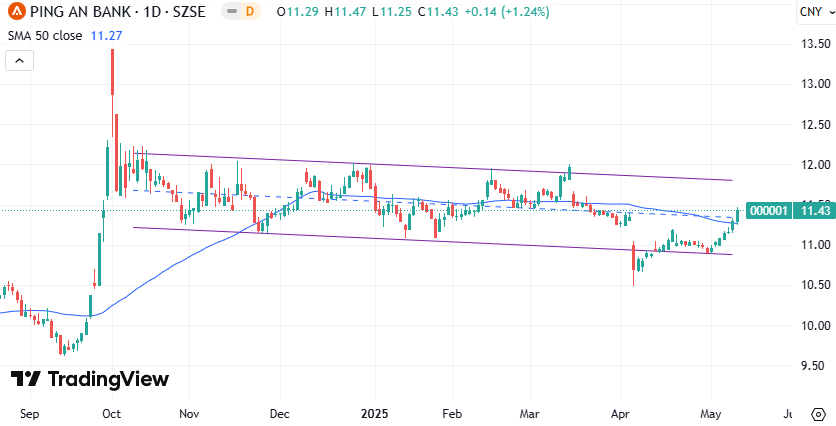Click the Sep label on time axis
The height and width of the screenshot is (426, 836).
(x=29, y=412)
